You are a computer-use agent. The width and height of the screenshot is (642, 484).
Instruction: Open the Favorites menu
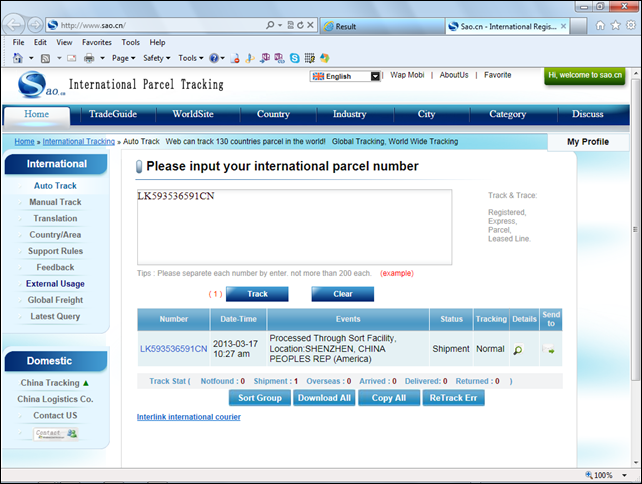pos(97,42)
